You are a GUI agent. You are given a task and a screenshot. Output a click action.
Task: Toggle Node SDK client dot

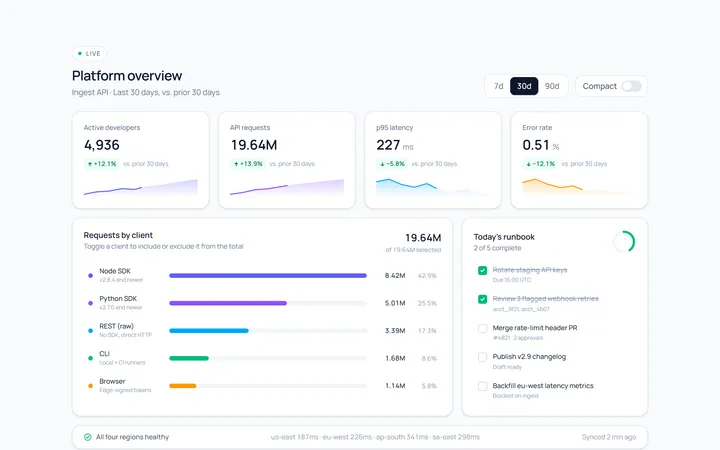tap(90, 276)
